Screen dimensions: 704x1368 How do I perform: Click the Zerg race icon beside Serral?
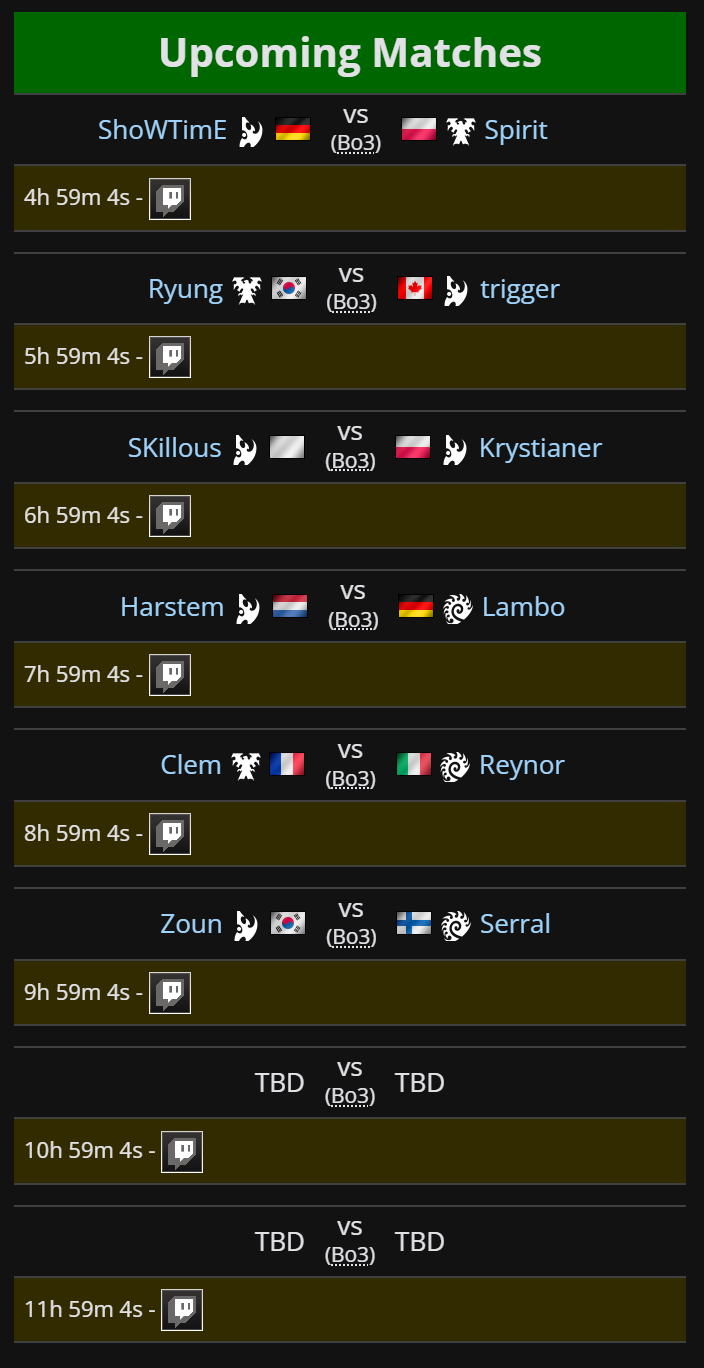[x=456, y=925]
